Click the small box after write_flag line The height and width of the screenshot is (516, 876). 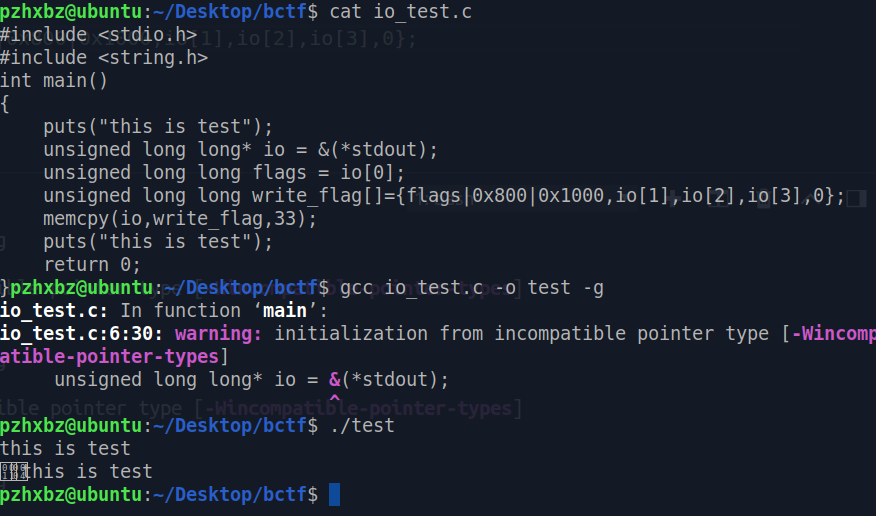coord(856,198)
